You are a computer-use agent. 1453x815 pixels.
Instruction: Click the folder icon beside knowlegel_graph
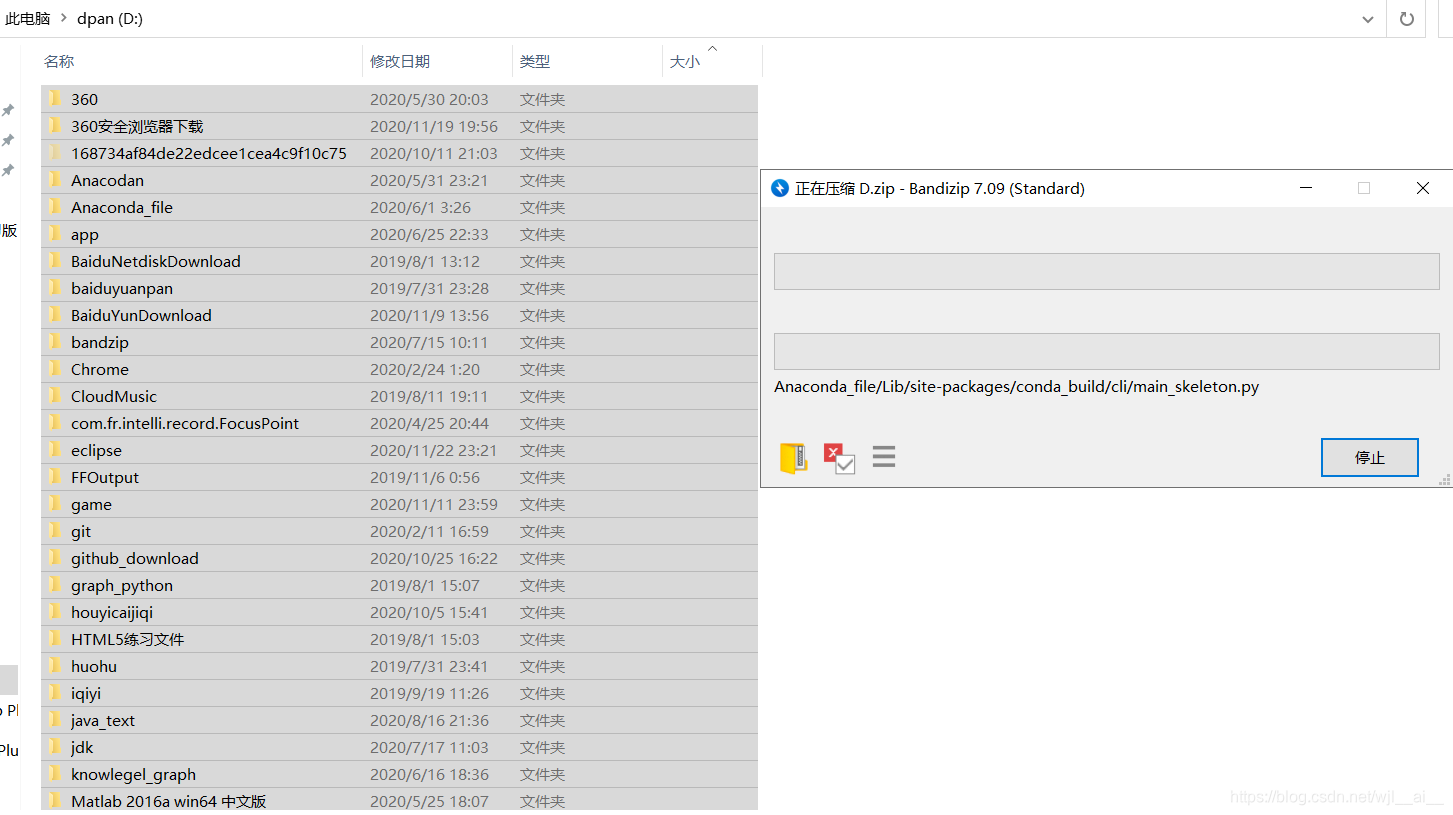(55, 774)
